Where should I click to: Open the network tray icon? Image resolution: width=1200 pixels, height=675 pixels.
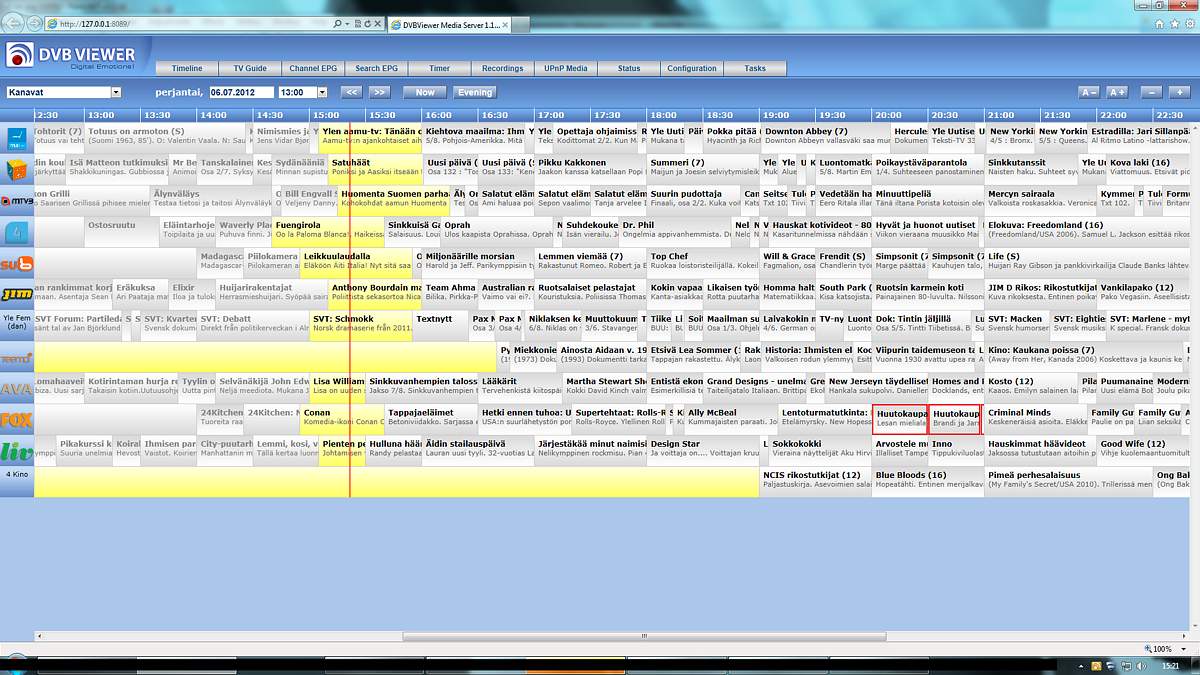(1126, 665)
